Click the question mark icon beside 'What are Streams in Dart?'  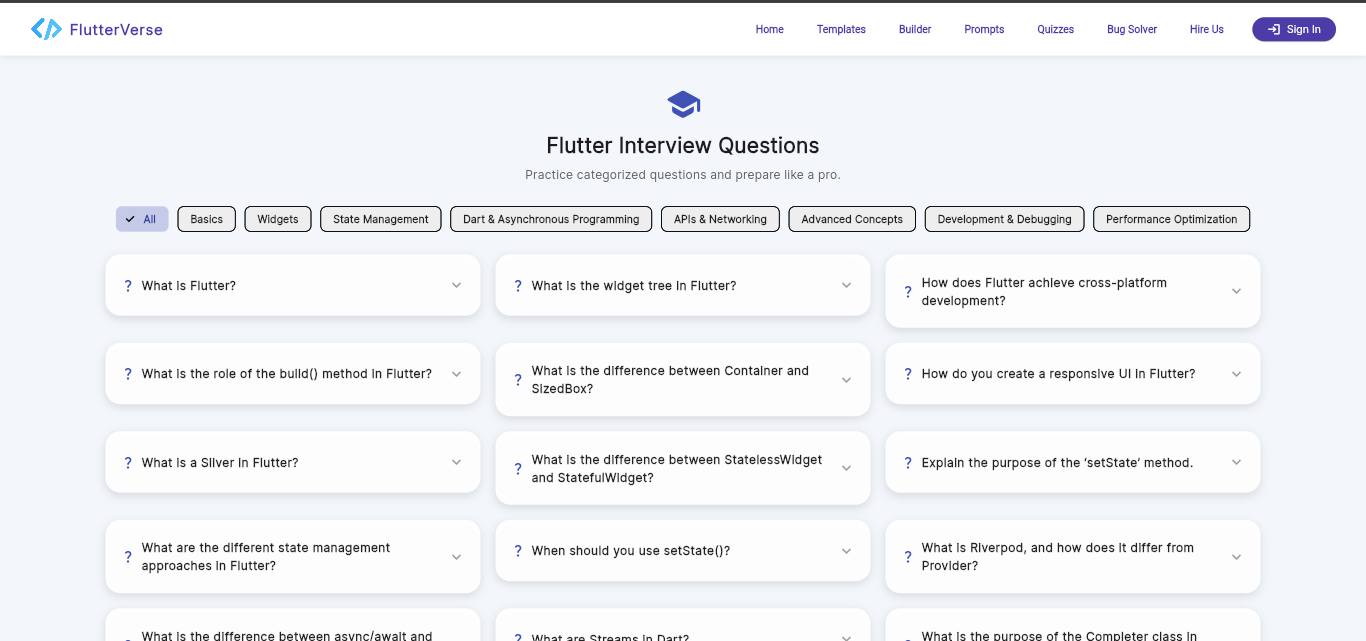[517, 636]
